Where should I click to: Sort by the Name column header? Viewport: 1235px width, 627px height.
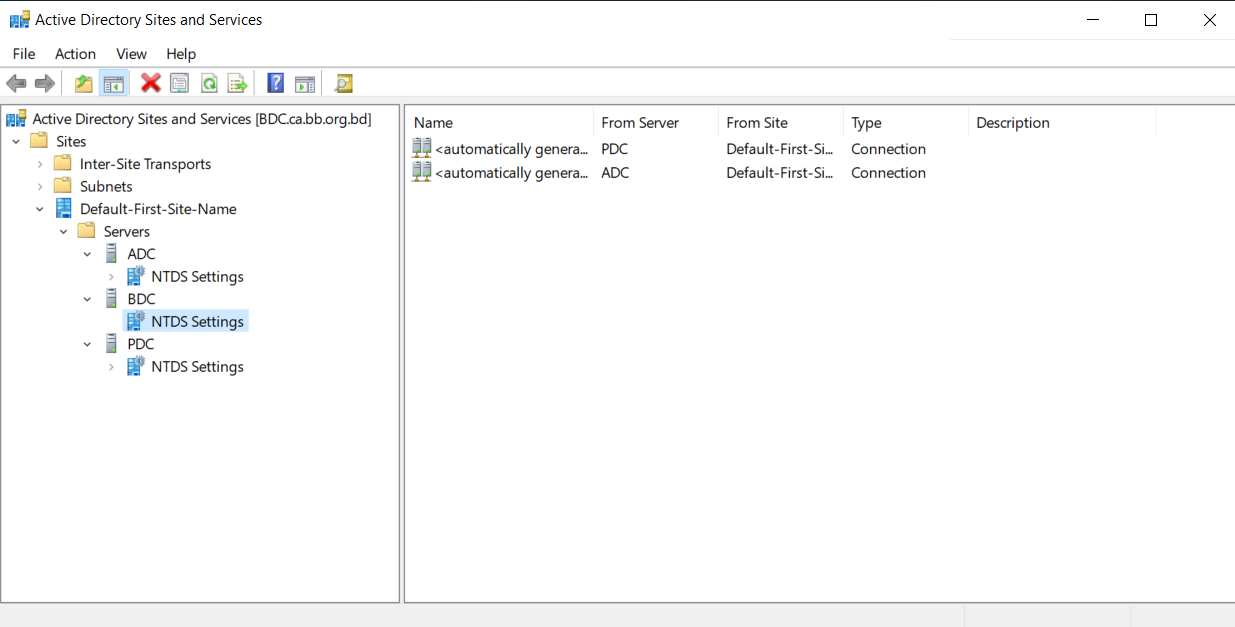click(x=500, y=123)
